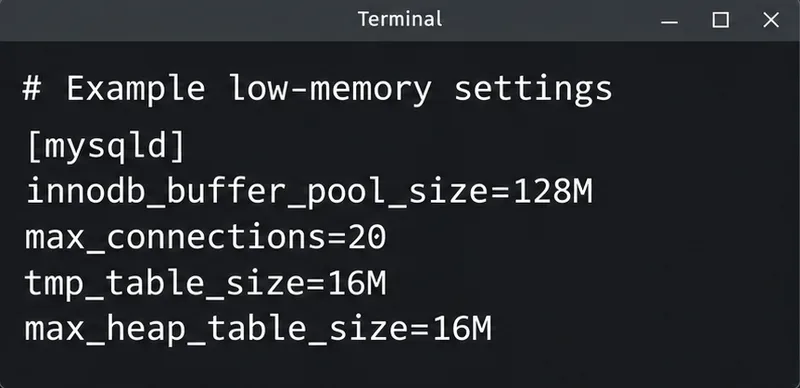Click the innodb_buffer_pool_size setting line
Screen dimensions: 800x388
(x=309, y=193)
